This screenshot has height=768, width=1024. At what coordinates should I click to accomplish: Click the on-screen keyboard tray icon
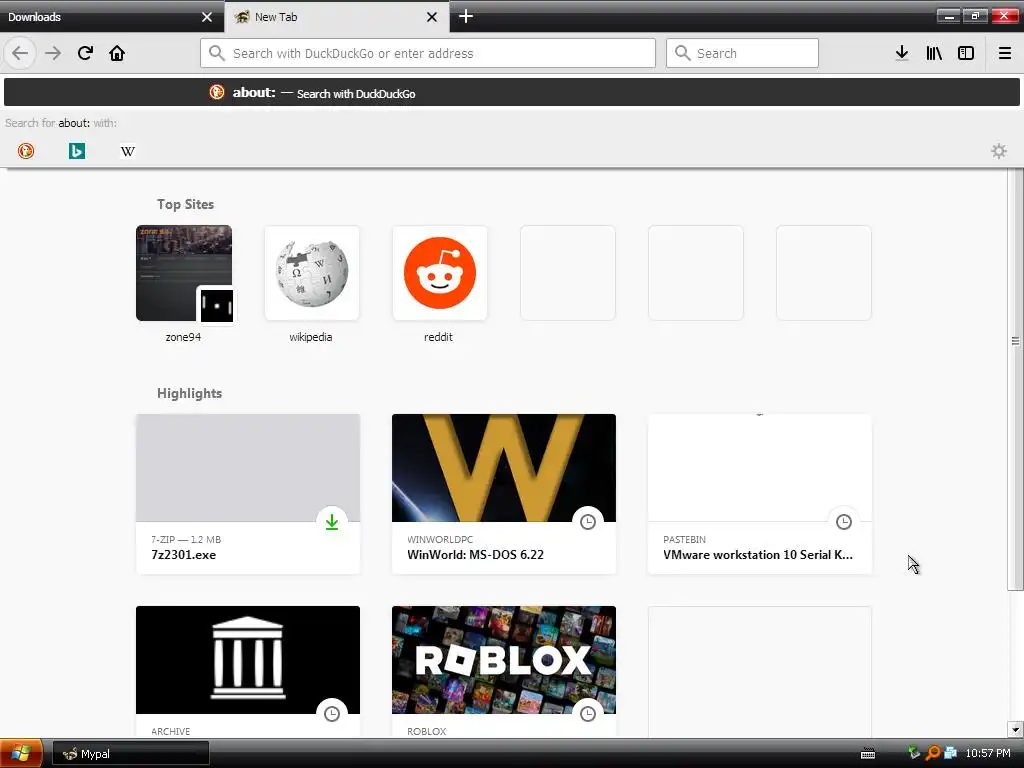[868, 754]
